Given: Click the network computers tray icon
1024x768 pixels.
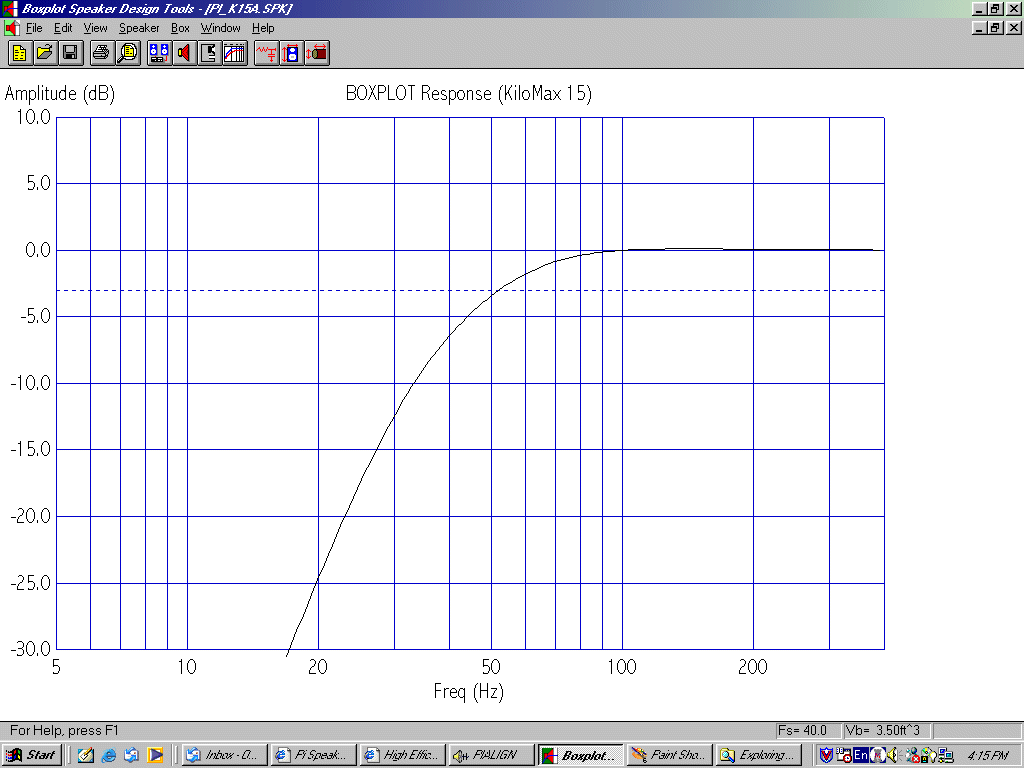Looking at the screenshot, I should (945, 755).
